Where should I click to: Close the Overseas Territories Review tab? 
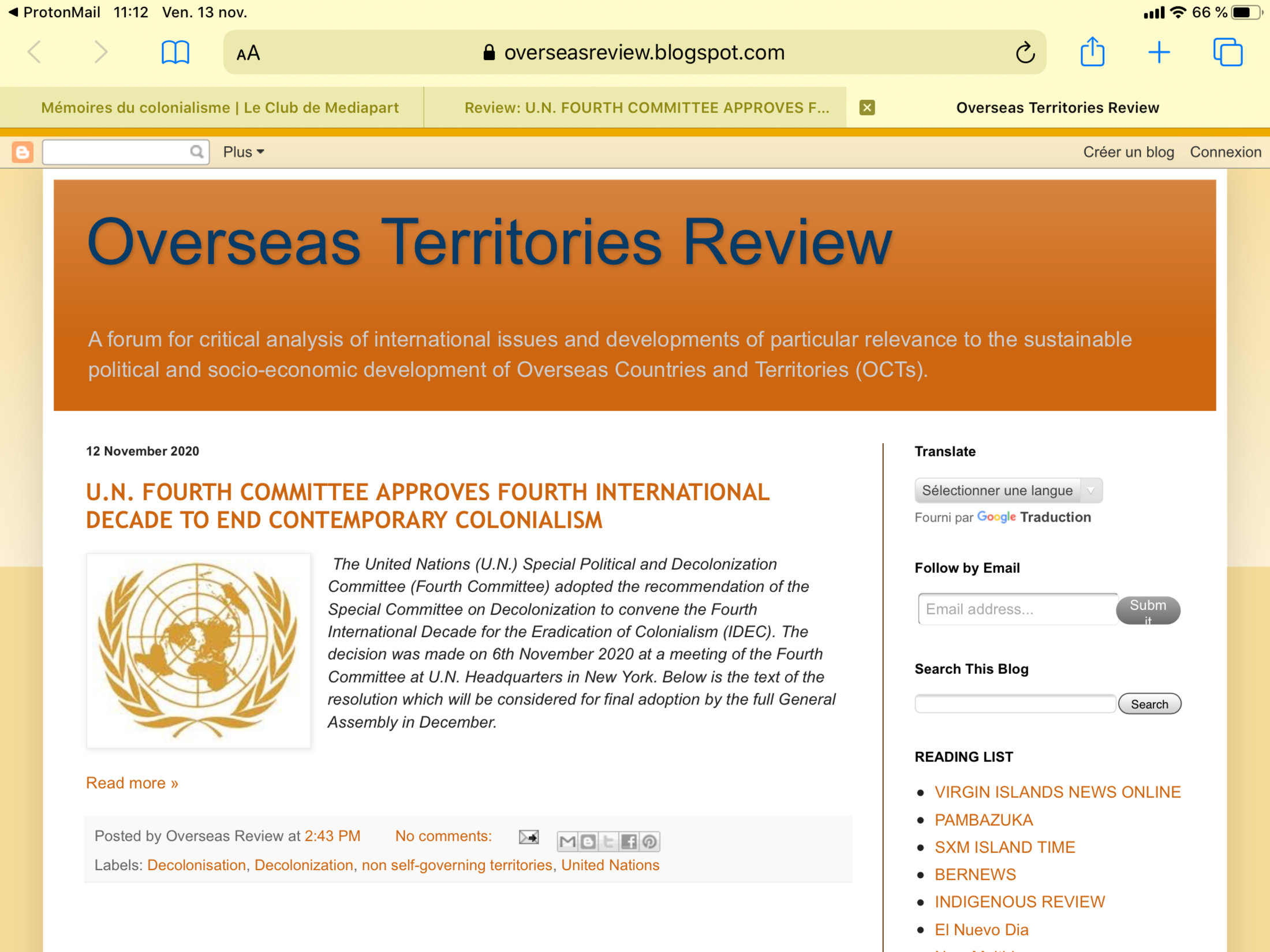coord(866,108)
